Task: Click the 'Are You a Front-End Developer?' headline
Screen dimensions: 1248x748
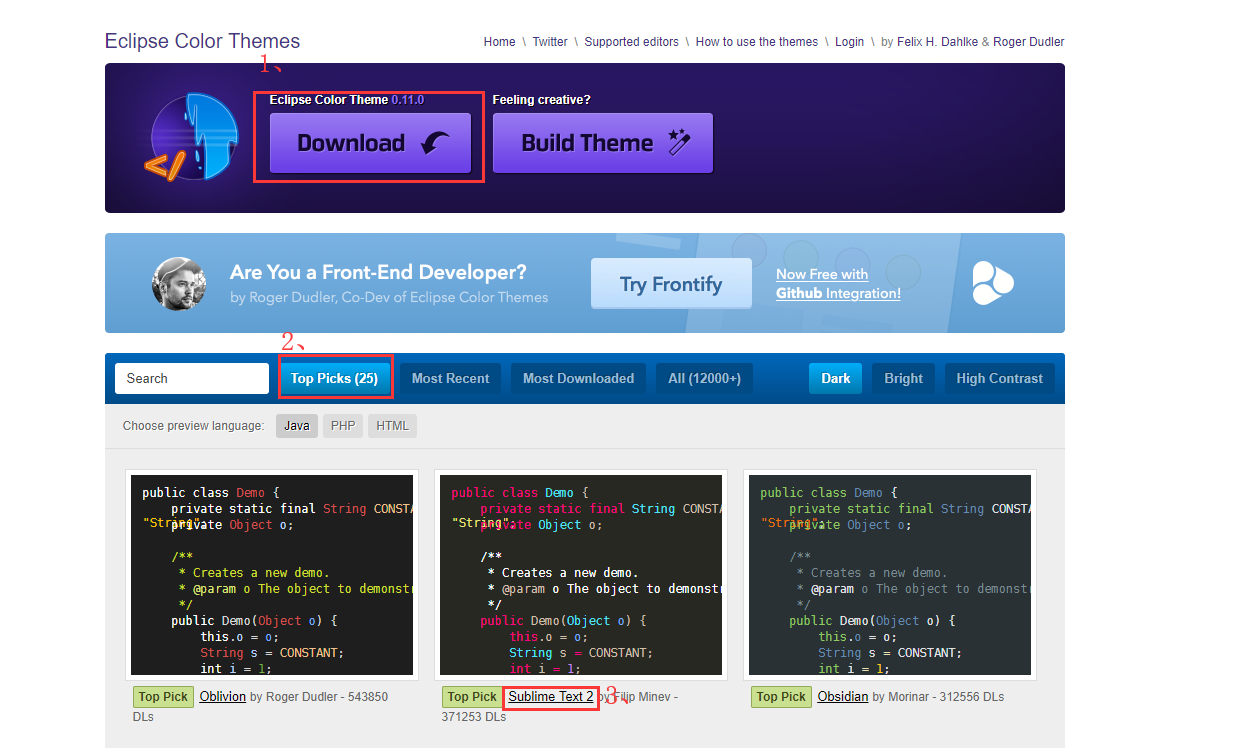Action: 378,272
